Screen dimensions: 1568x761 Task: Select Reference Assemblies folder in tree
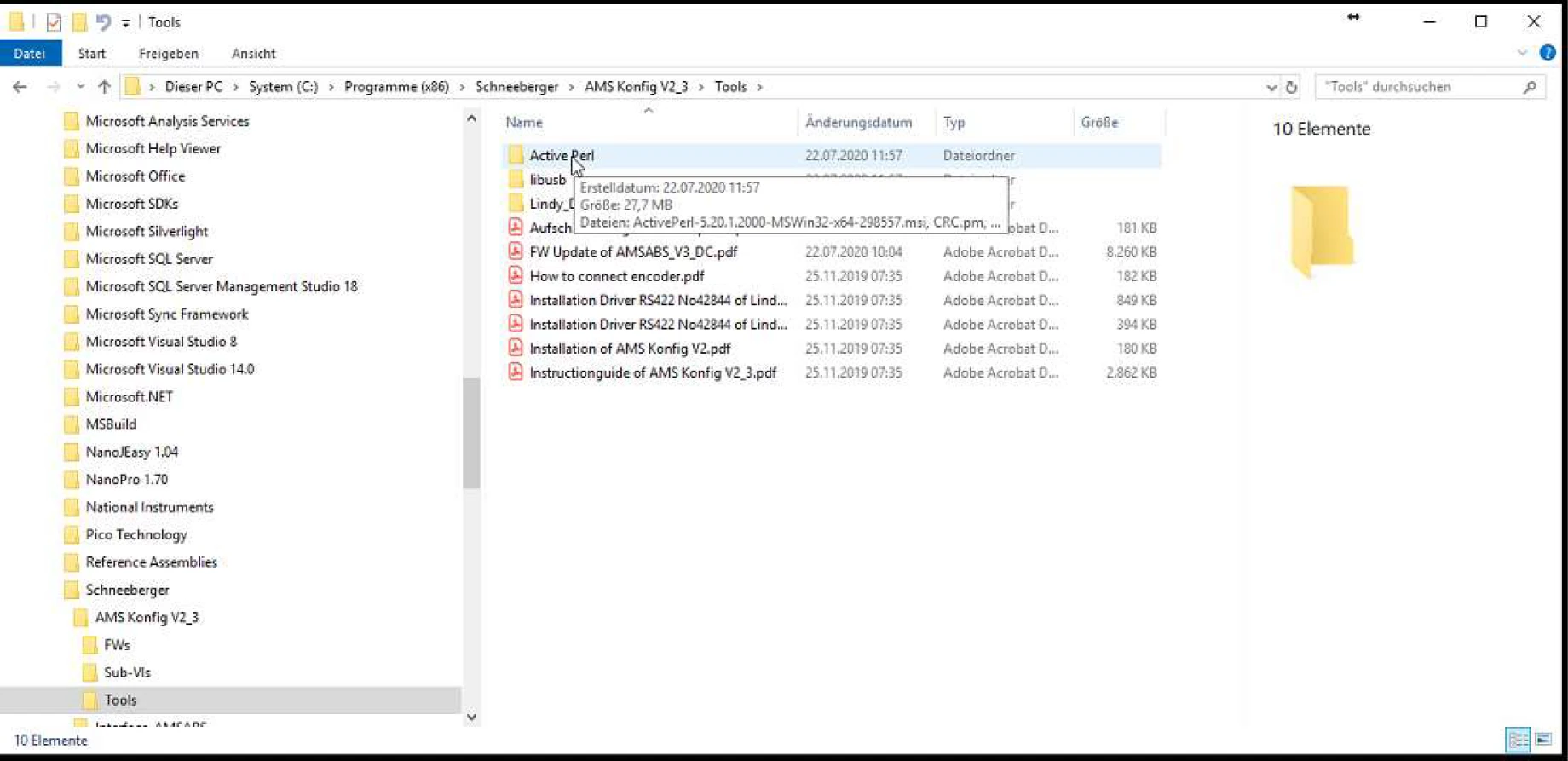click(151, 562)
